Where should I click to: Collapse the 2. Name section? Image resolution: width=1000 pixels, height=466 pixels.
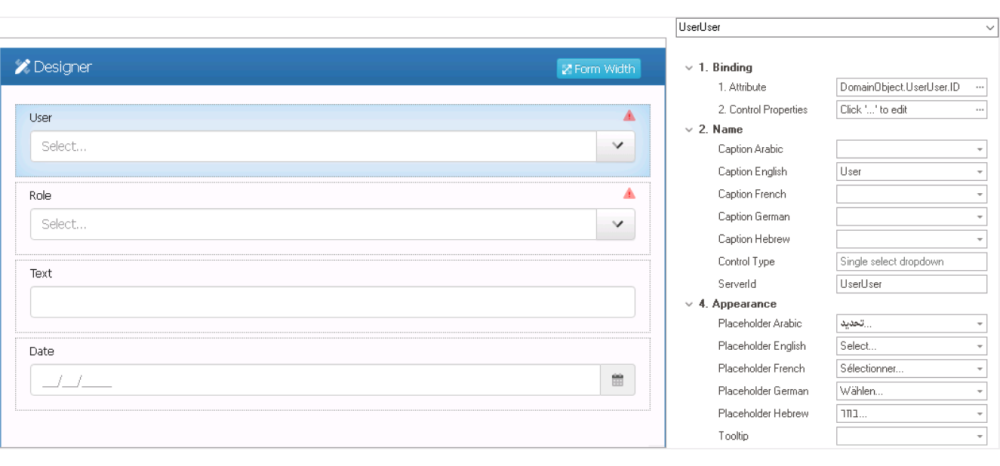click(x=689, y=129)
